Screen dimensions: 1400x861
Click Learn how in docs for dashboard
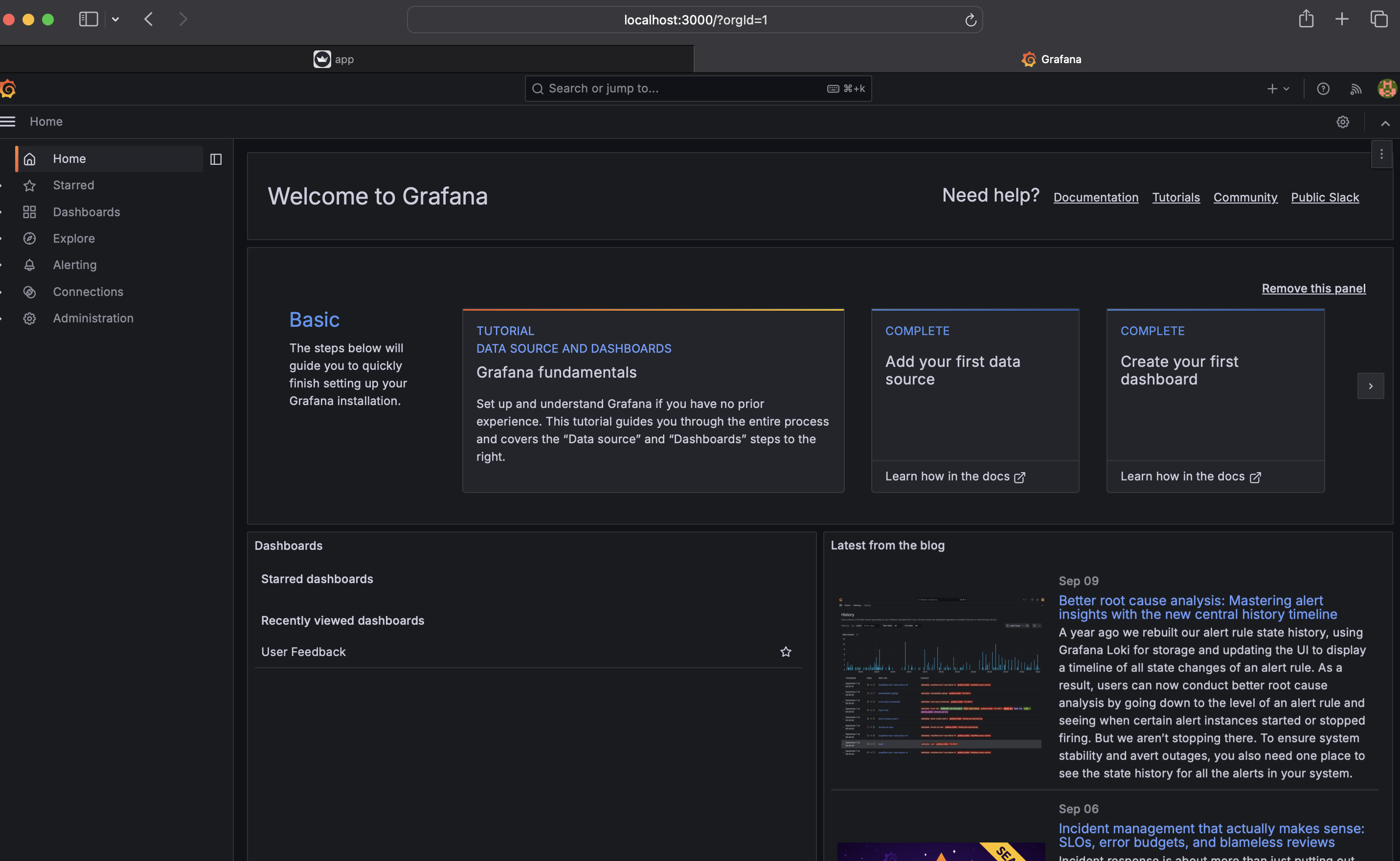tap(1191, 476)
